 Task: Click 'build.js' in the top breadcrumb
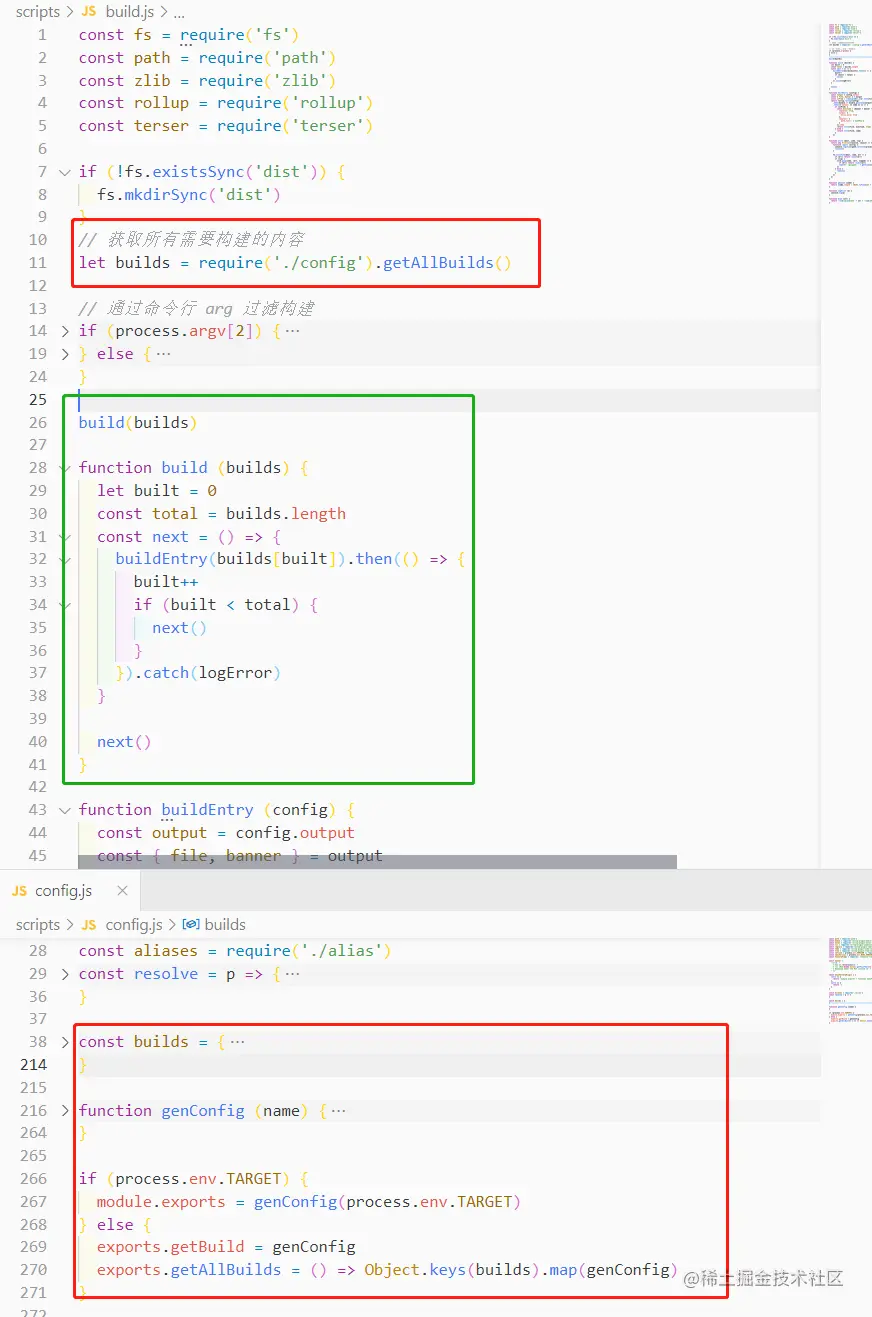132,12
